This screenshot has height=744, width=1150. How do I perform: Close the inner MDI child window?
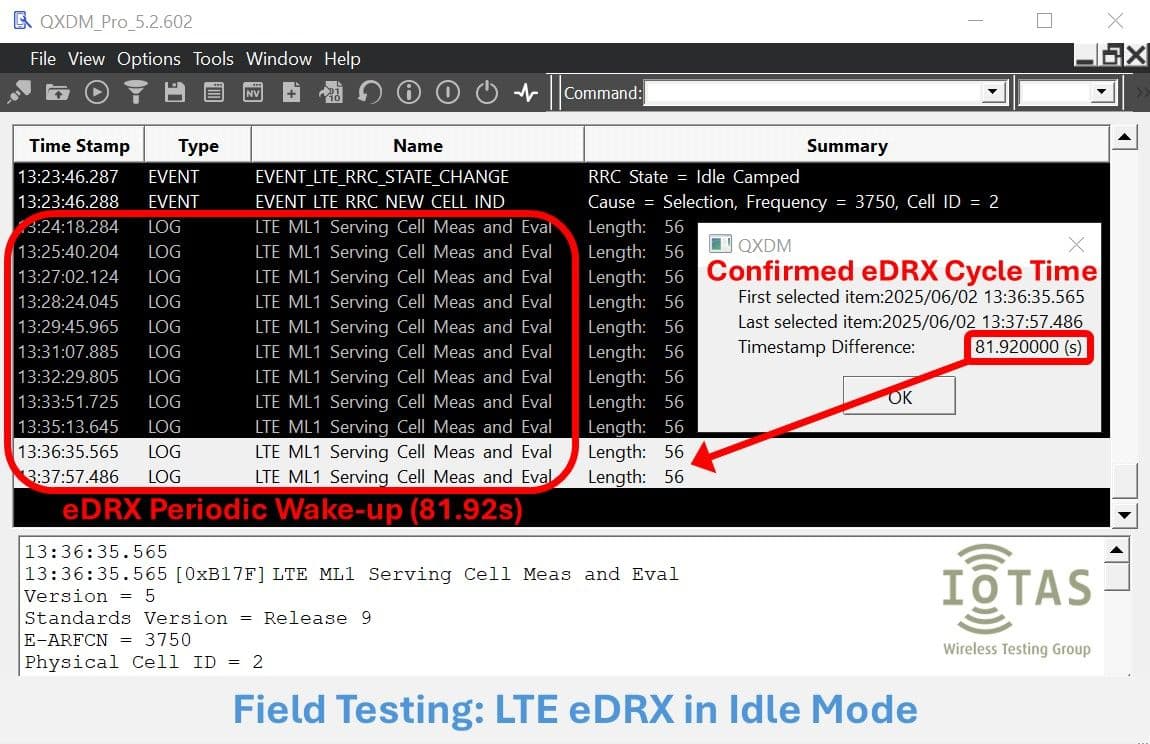(1136, 56)
